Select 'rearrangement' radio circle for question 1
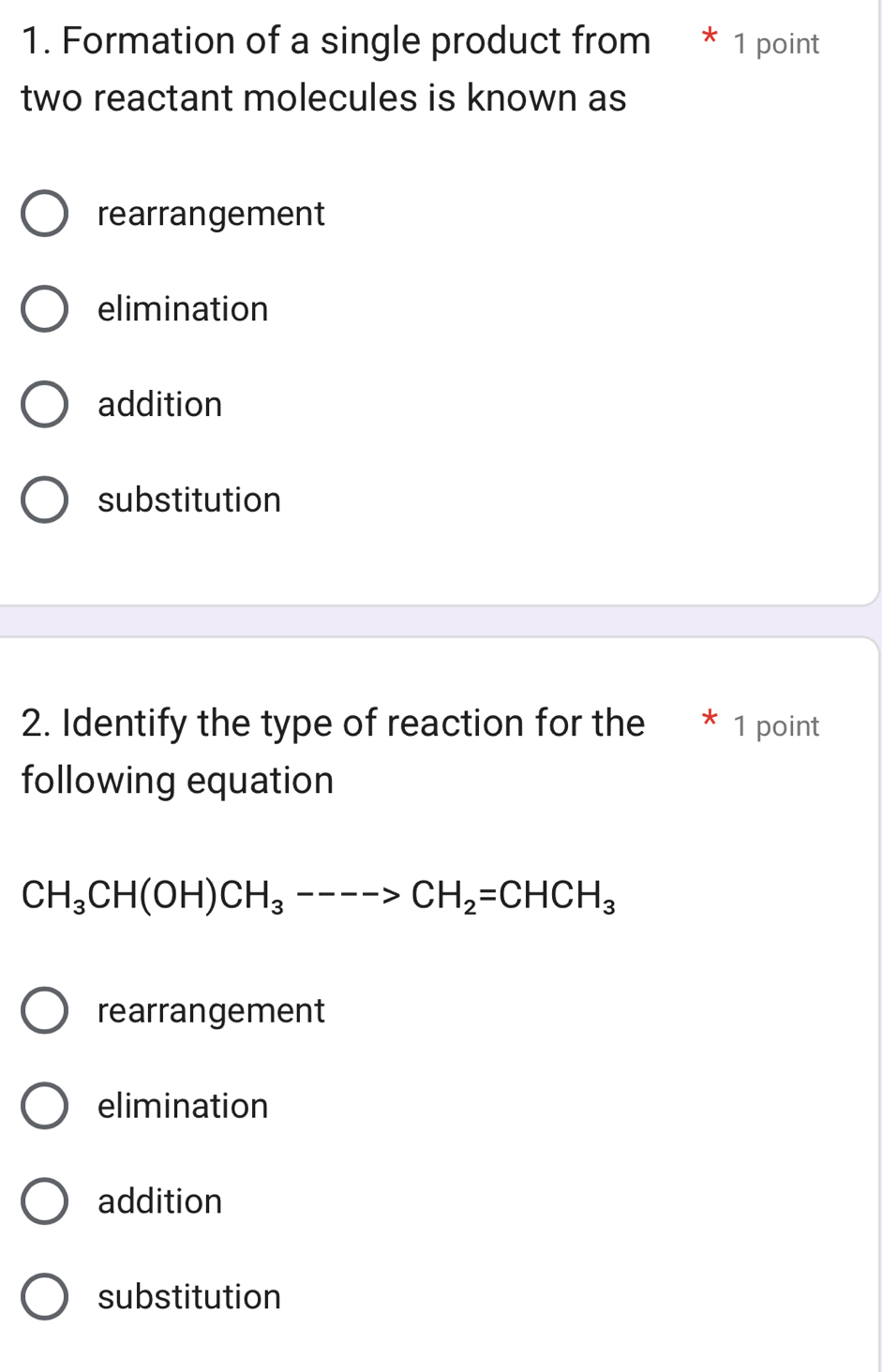This screenshot has width=882, height=1372. coord(44,215)
